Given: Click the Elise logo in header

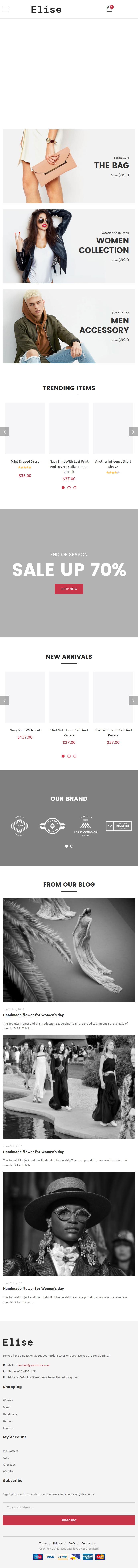Looking at the screenshot, I should [46, 9].
